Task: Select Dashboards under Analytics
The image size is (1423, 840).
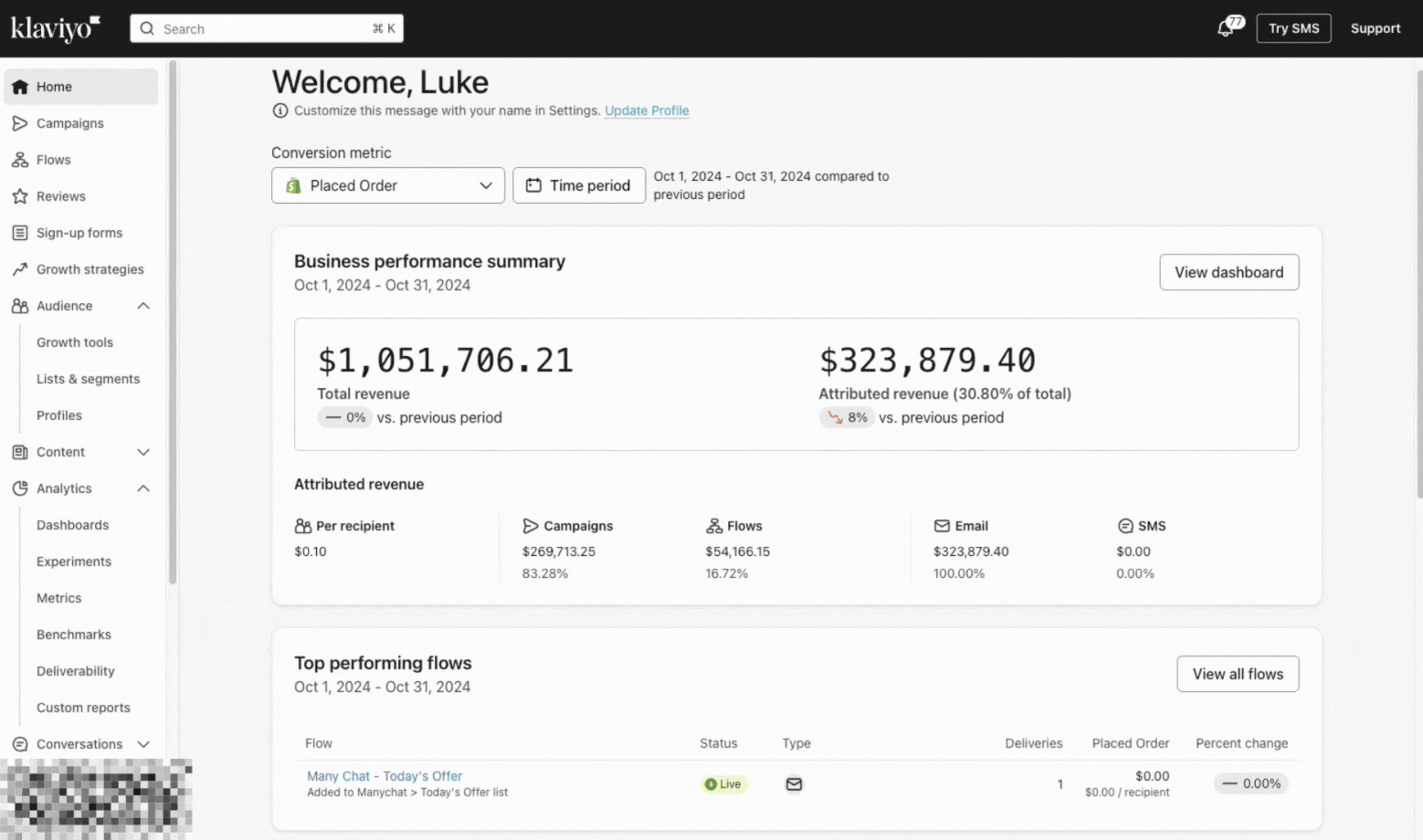Action: point(72,525)
